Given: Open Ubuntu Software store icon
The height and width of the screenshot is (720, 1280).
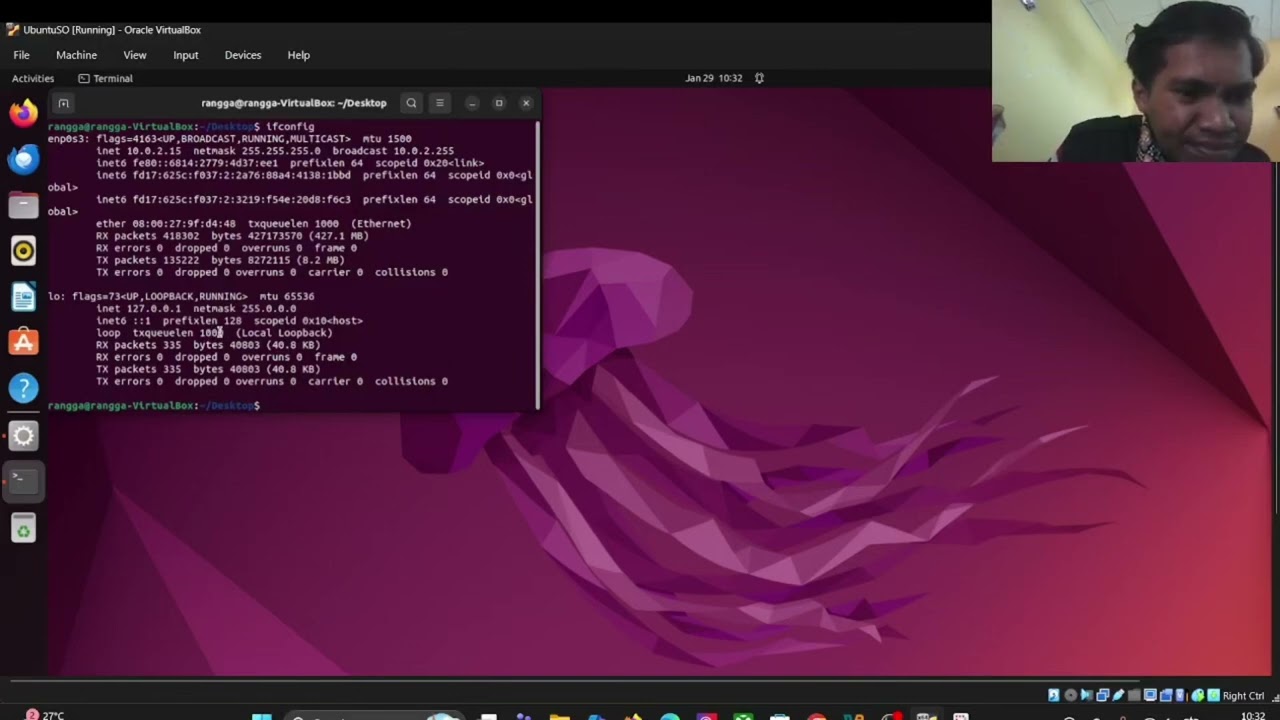Looking at the screenshot, I should click(24, 342).
